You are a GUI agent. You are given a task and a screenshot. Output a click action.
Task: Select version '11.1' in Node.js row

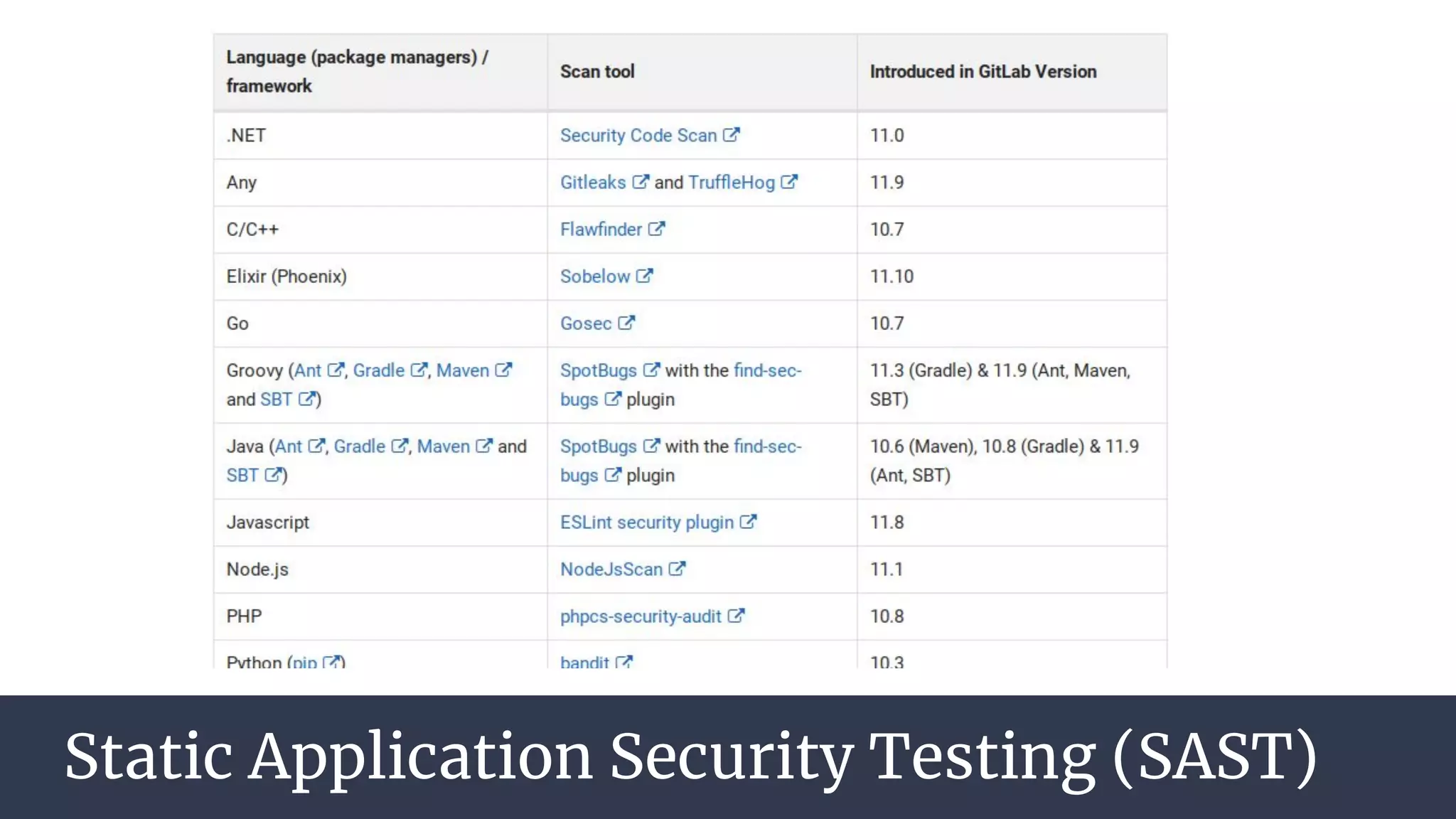click(887, 569)
